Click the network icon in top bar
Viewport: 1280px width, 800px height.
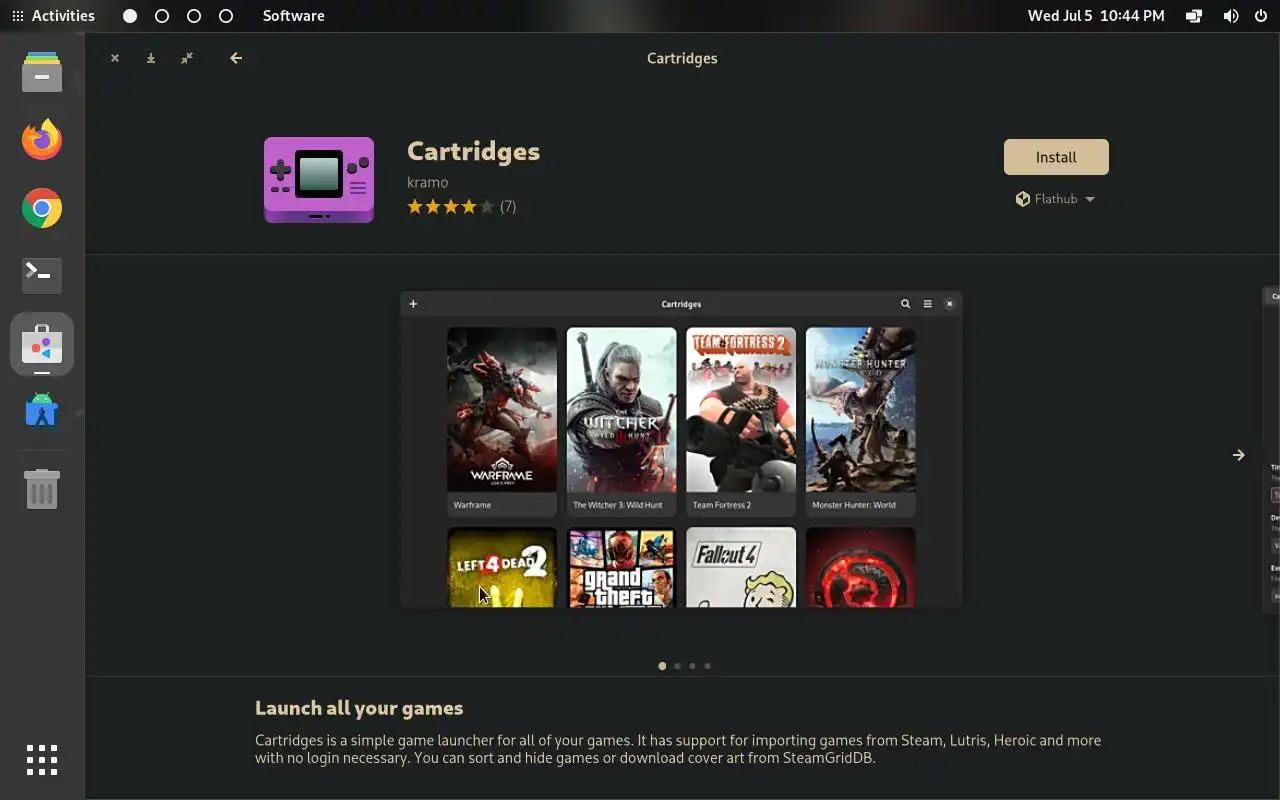point(1194,16)
